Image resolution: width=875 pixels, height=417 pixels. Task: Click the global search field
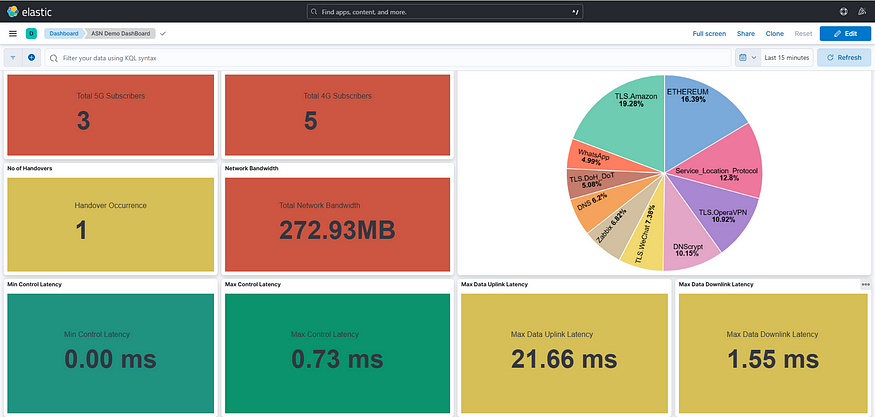pyautogui.click(x=445, y=11)
